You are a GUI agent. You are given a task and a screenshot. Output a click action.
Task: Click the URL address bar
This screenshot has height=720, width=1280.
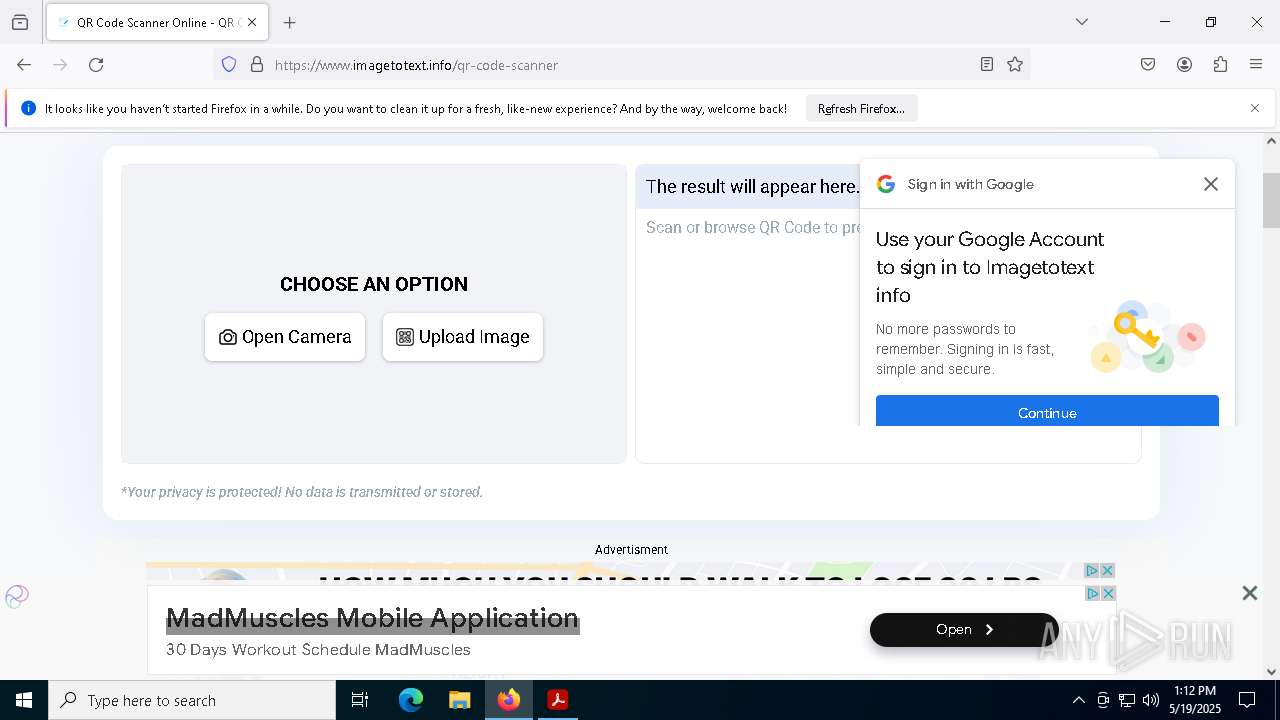click(620, 65)
